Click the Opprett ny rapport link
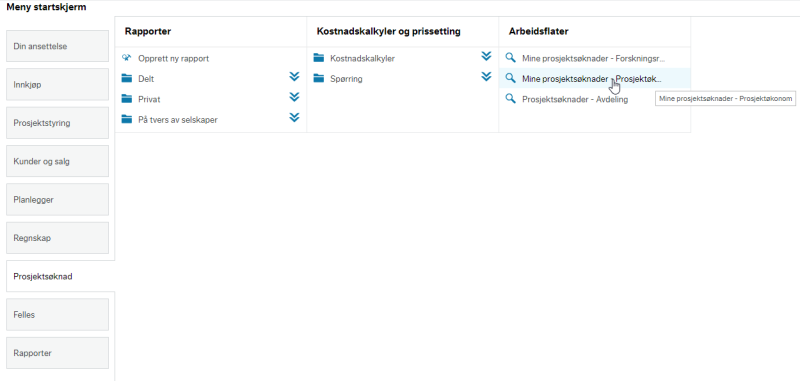This screenshot has height=381, width=800. point(173,59)
